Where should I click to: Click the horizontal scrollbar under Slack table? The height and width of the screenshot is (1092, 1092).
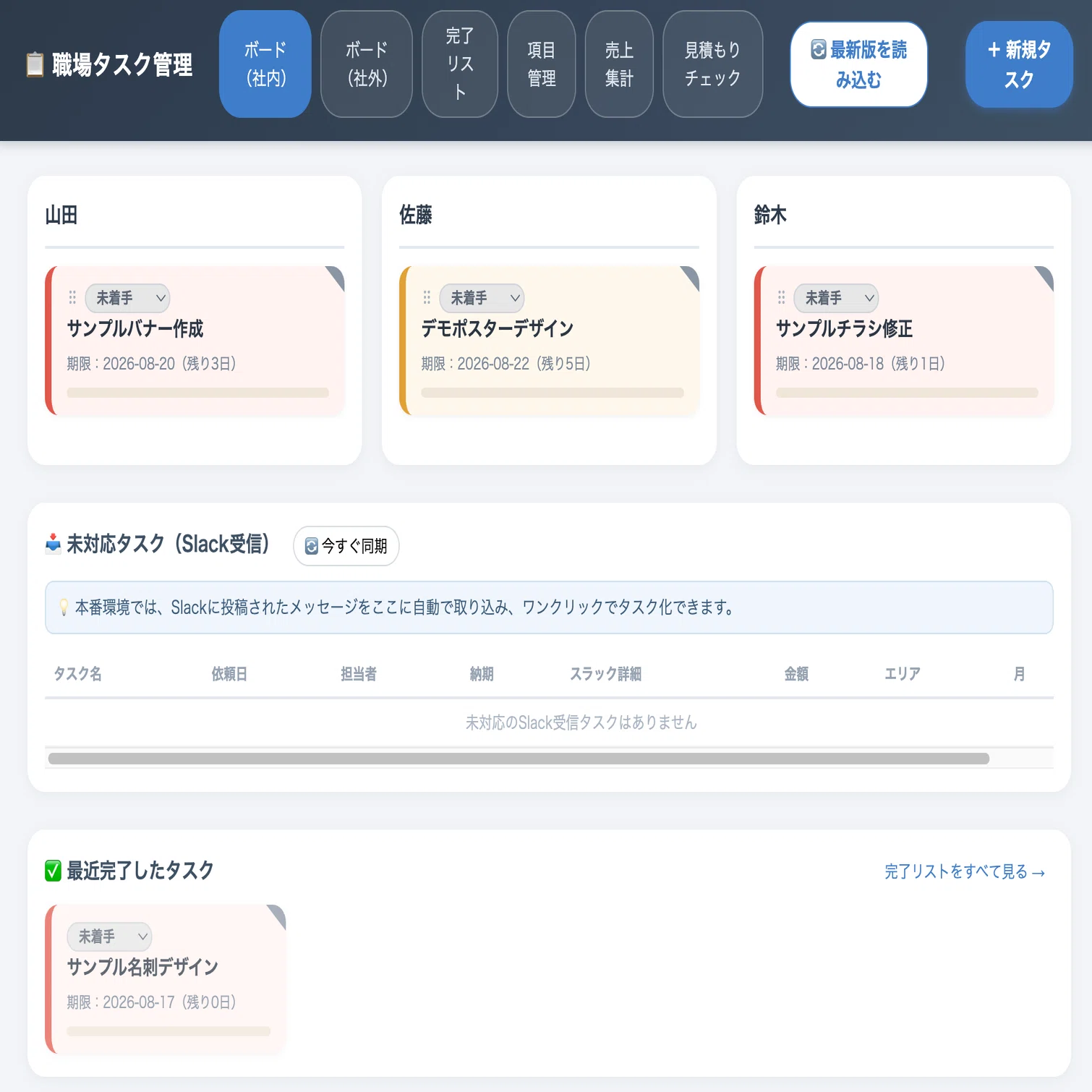(519, 759)
